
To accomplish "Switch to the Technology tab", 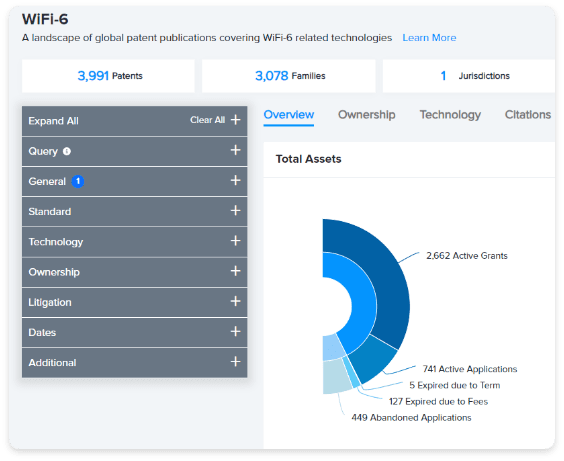I will point(450,115).
